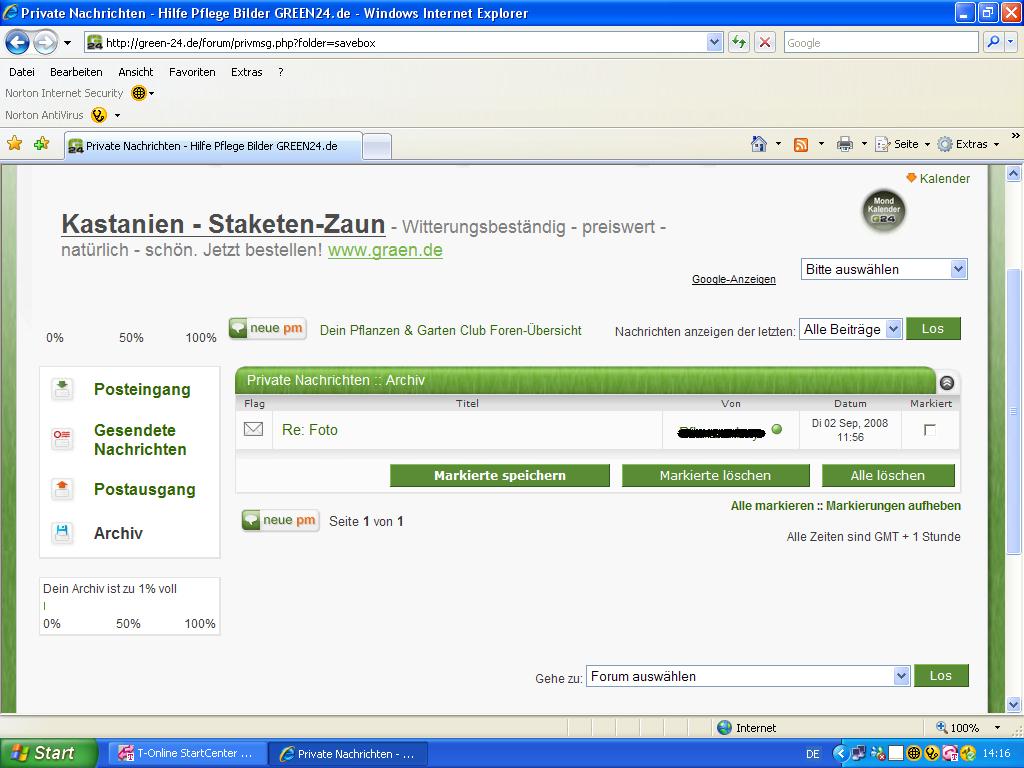Tick the Markiert checkbox for Re: Foto

(930, 430)
